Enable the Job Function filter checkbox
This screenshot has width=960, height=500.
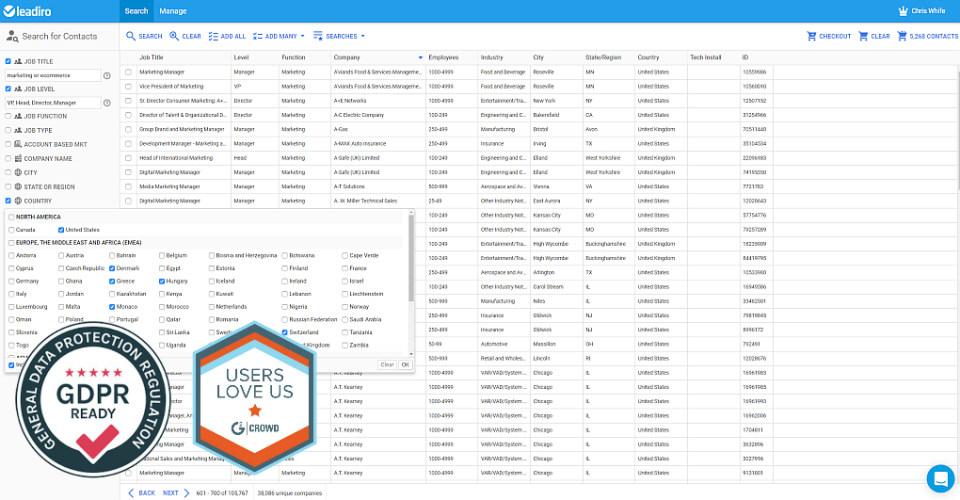pos(8,116)
